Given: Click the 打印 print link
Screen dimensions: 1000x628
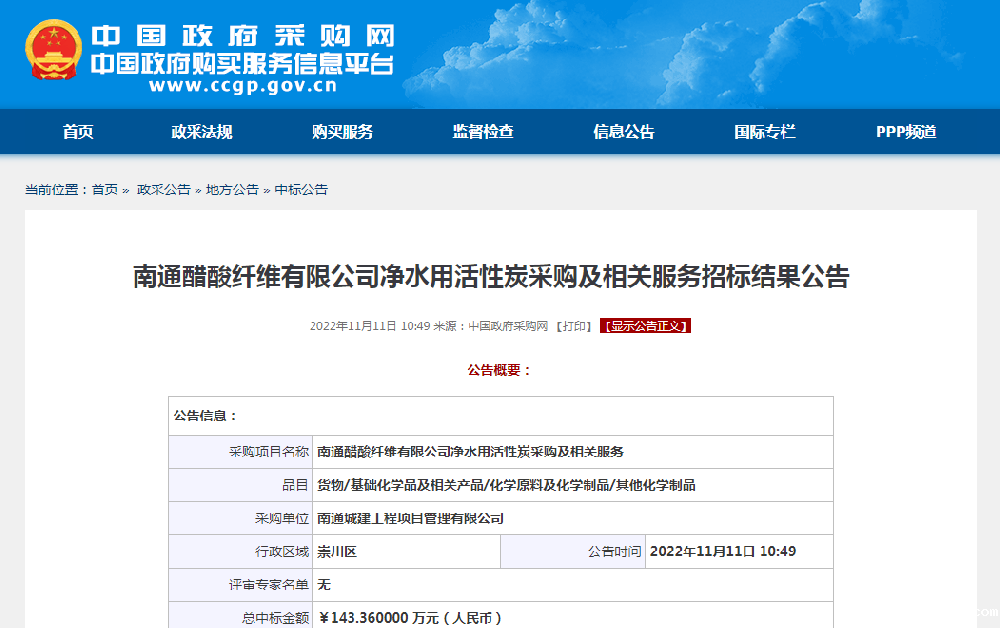Looking at the screenshot, I should [574, 326].
